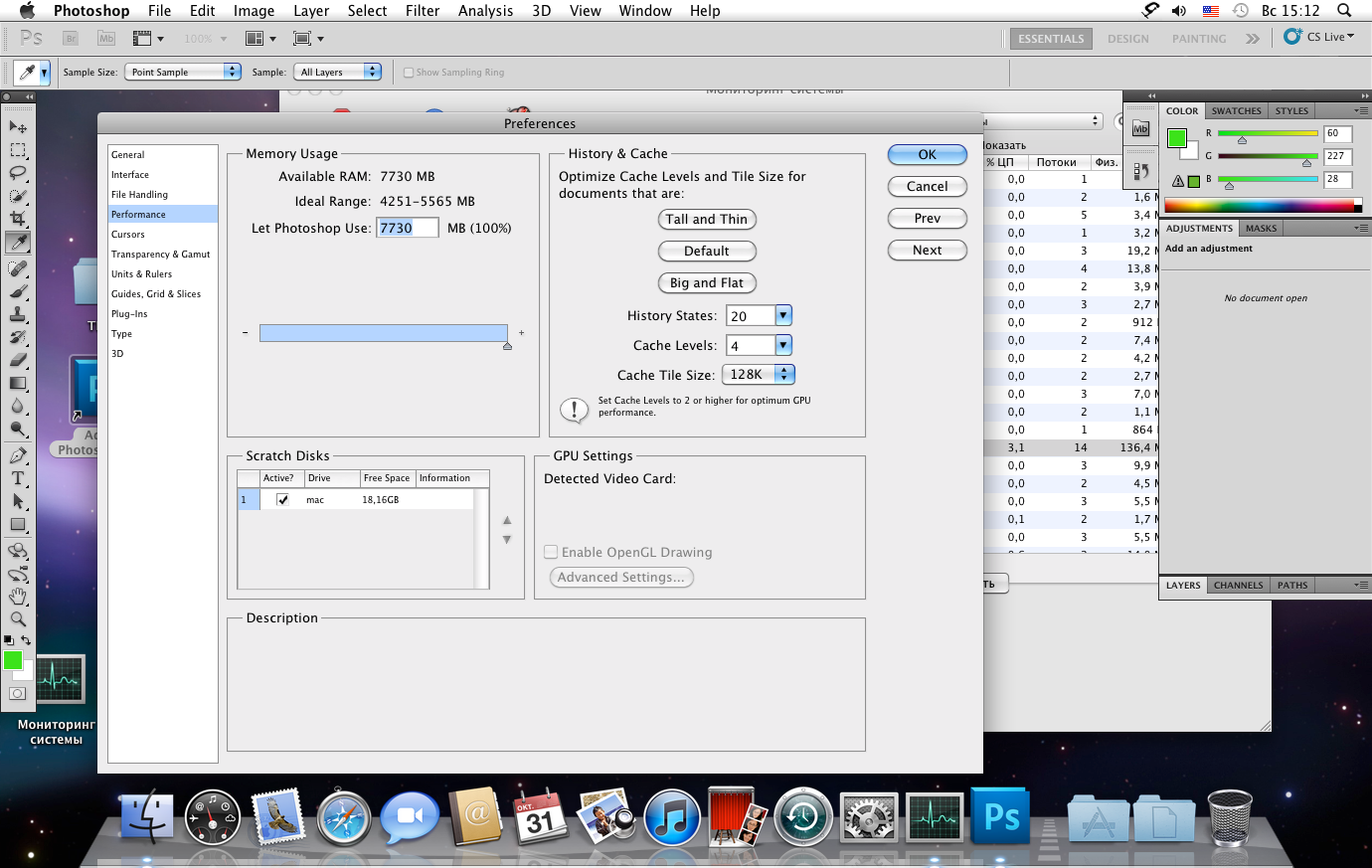Click the Let Photoshop Use field
Screen dimensions: 1372x868
407,228
